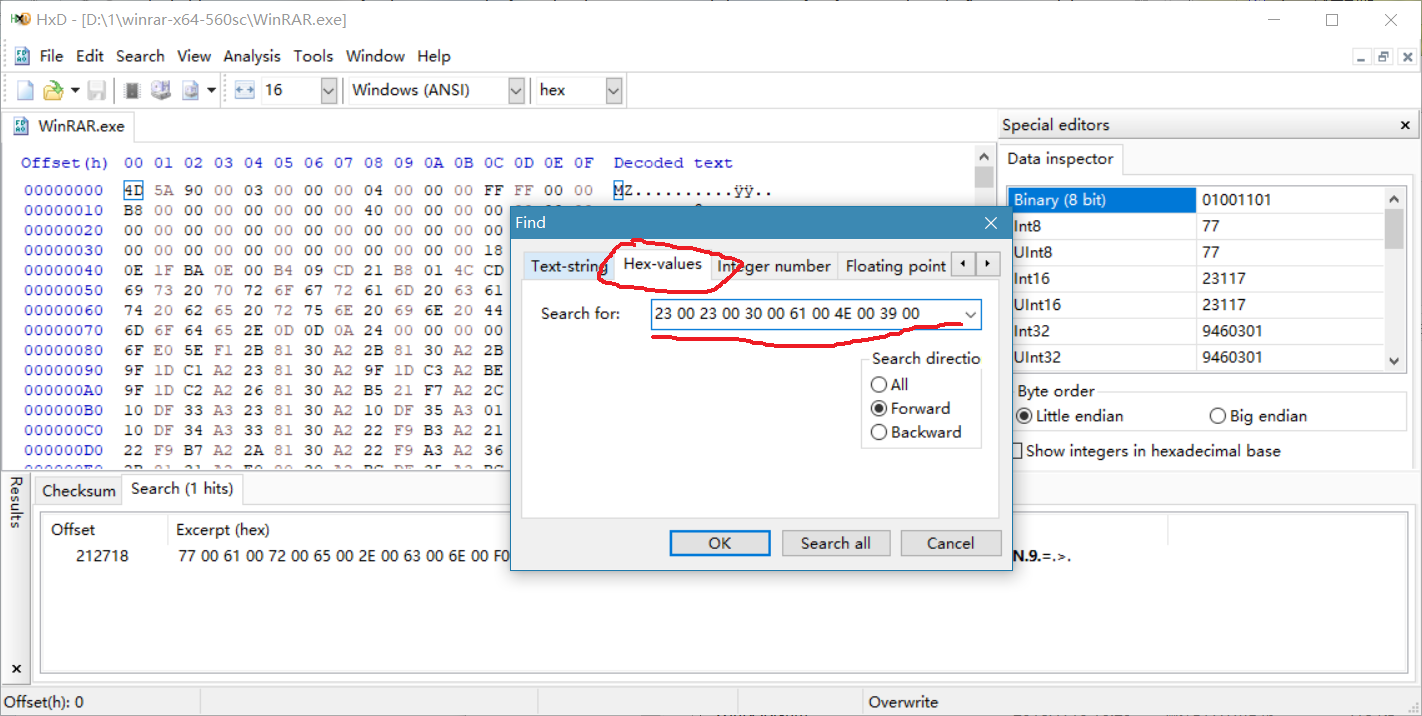Create a new file with toolbar icon
The height and width of the screenshot is (716, 1422).
25,90
